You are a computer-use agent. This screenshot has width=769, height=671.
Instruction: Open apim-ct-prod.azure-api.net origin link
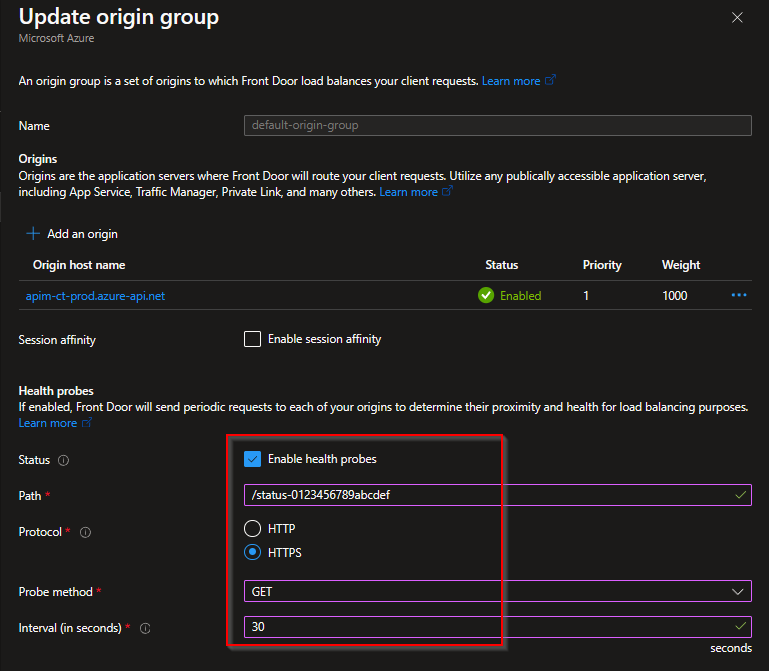click(95, 296)
